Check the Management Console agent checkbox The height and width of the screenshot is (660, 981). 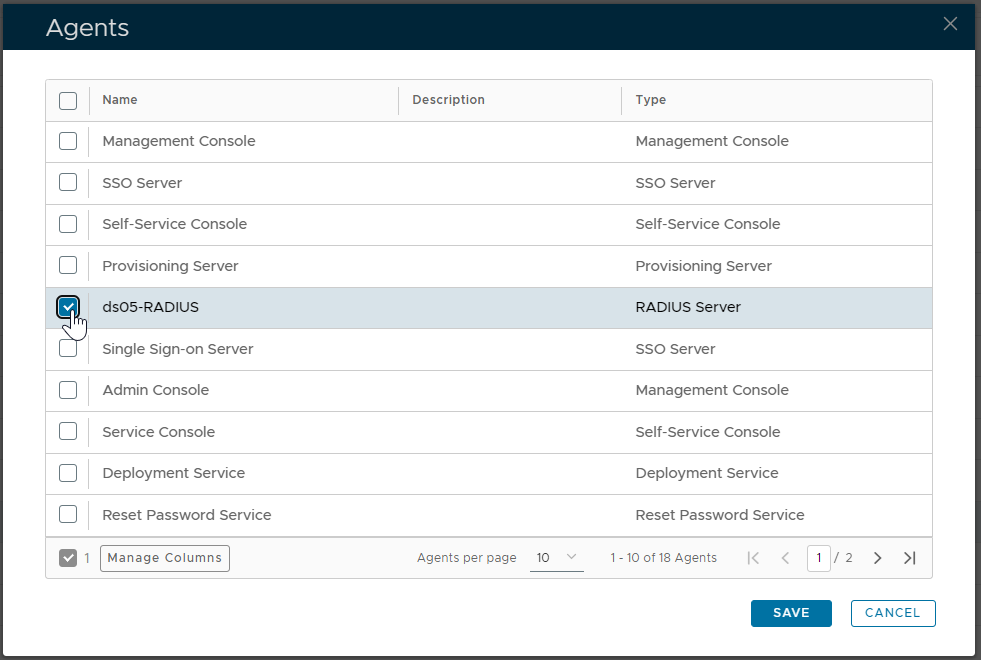pyautogui.click(x=68, y=141)
